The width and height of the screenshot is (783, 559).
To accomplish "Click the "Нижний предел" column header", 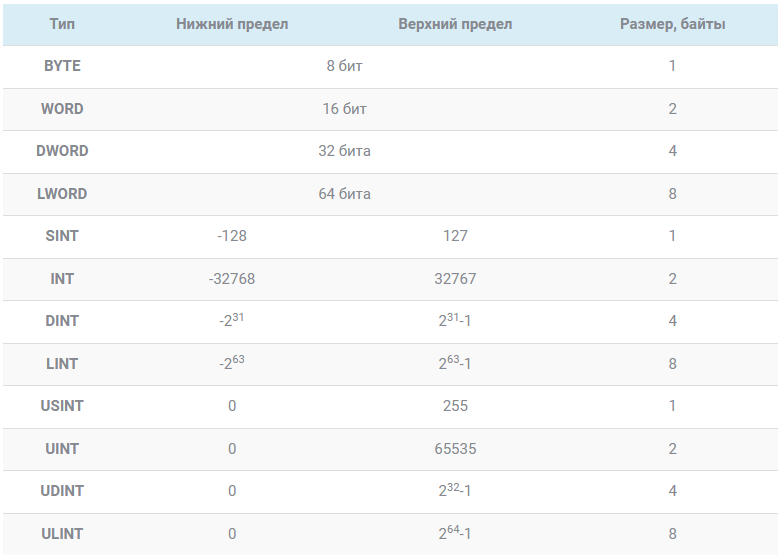I will point(232,24).
